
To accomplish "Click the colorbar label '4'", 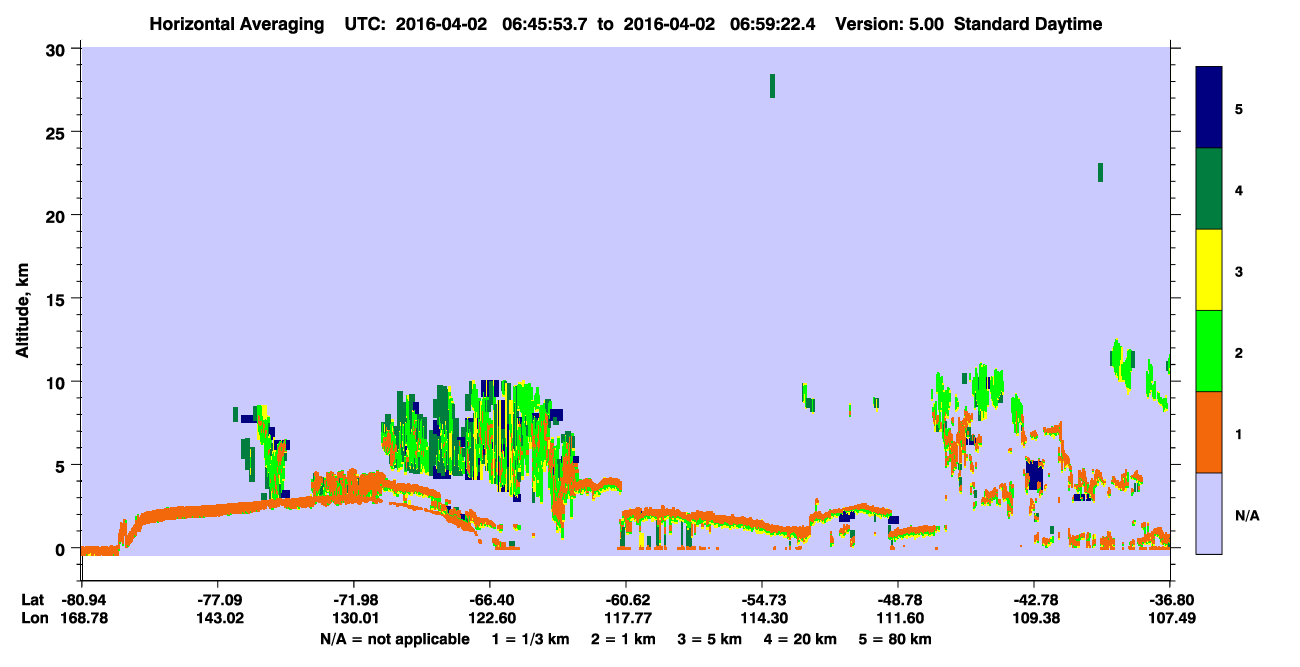I will (1239, 189).
